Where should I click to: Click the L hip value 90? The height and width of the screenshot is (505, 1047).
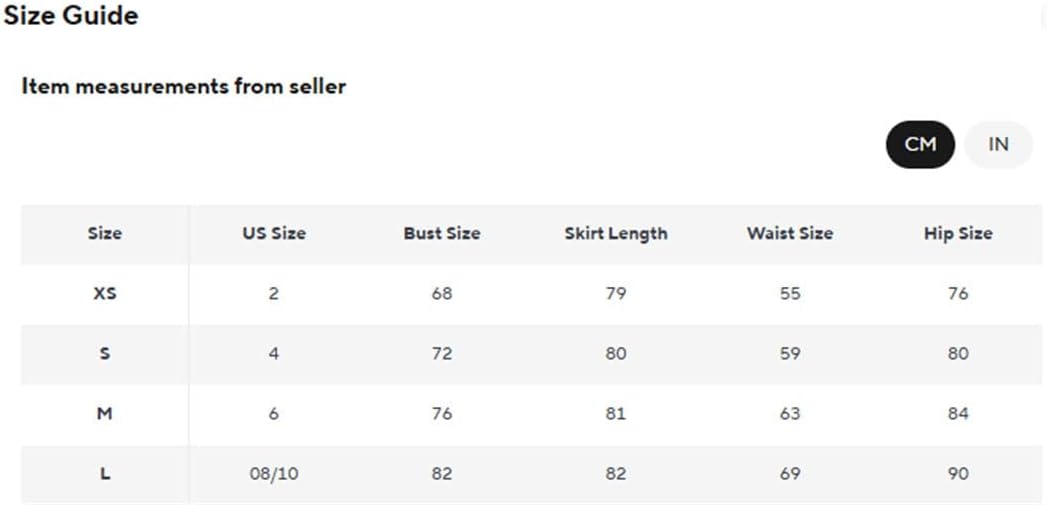click(x=958, y=474)
